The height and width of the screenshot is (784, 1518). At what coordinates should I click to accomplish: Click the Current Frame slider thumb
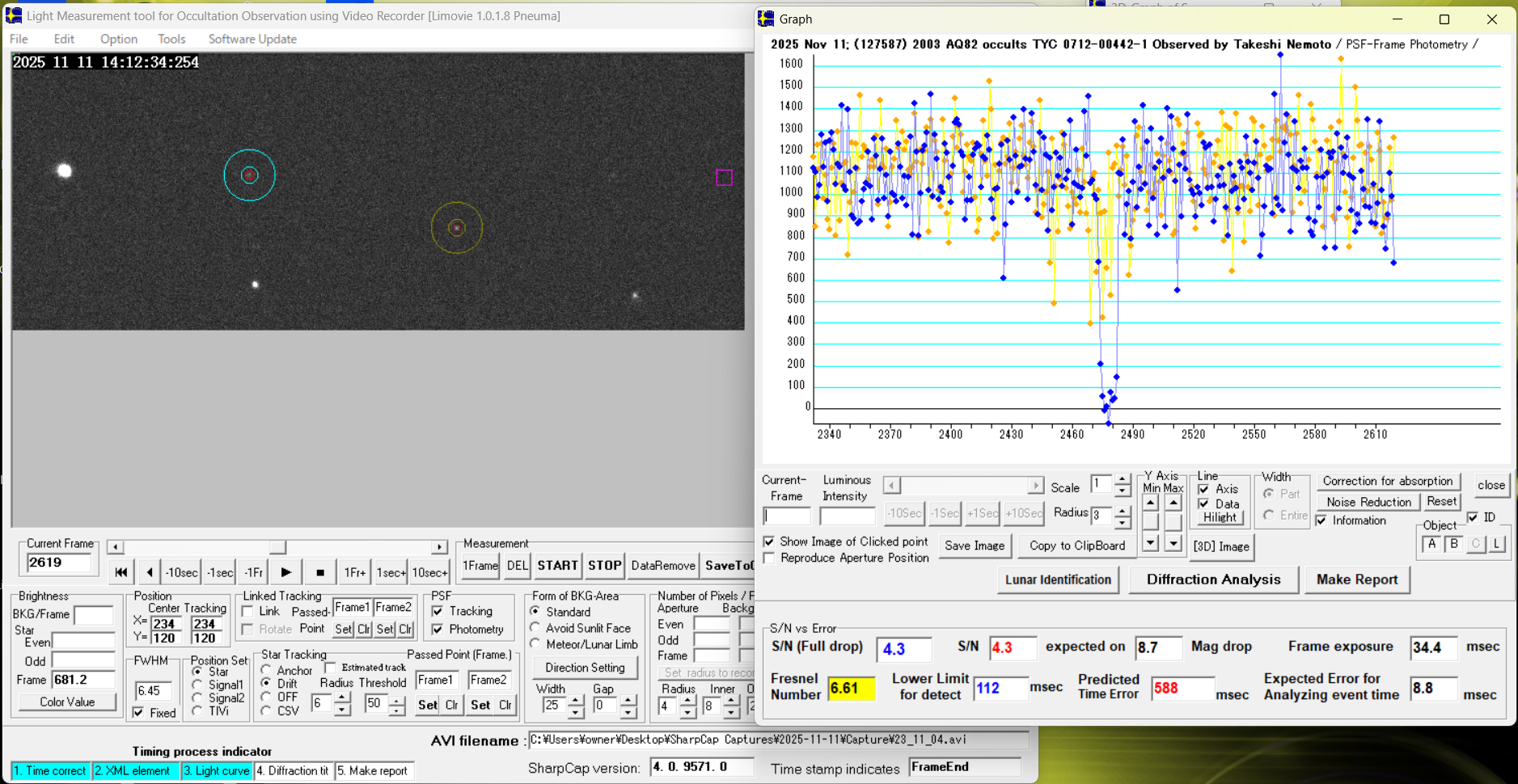point(277,547)
